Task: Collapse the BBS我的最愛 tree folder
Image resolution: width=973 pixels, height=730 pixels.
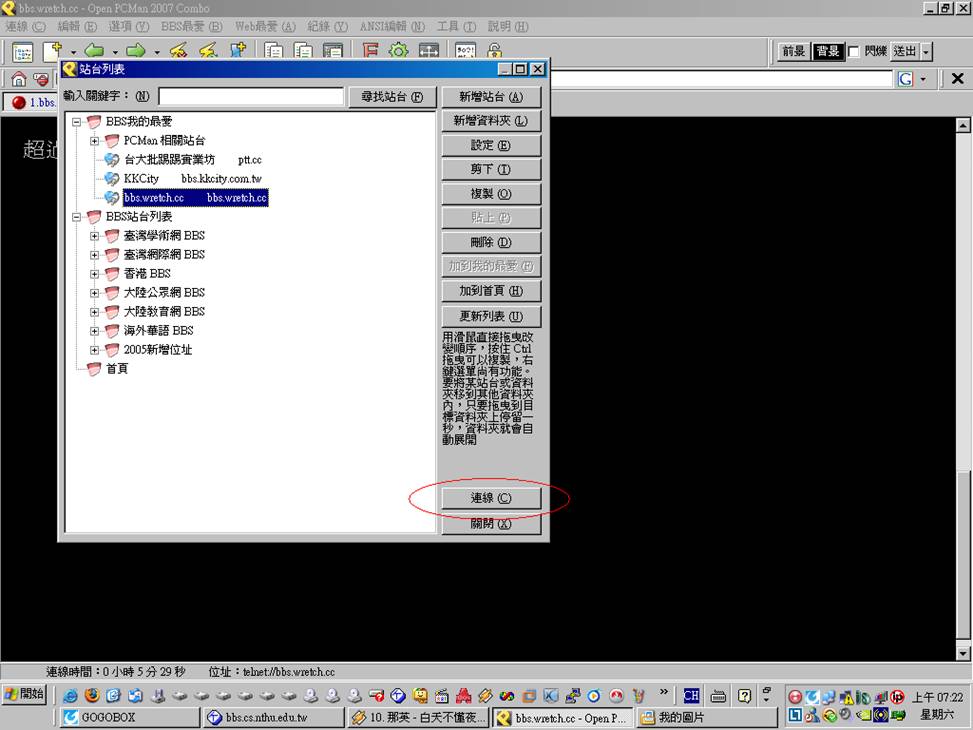Action: (76, 122)
